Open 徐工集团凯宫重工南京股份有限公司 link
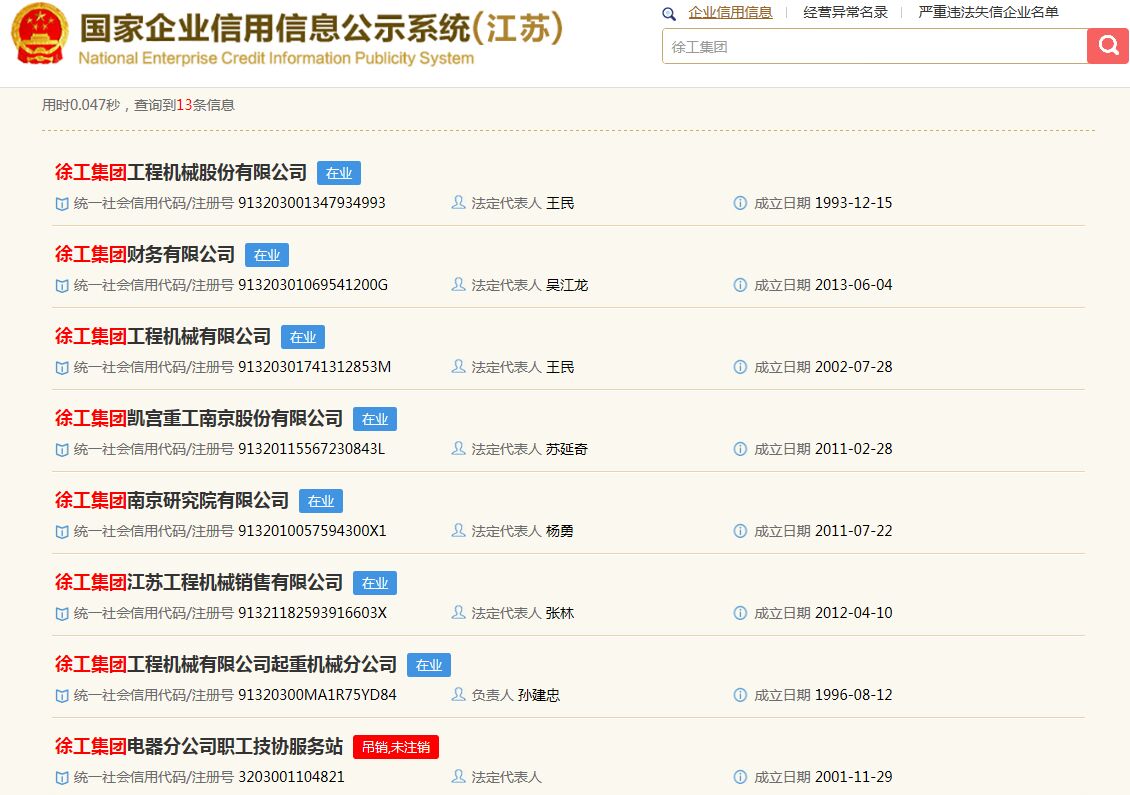1130x795 pixels. pyautogui.click(x=199, y=419)
